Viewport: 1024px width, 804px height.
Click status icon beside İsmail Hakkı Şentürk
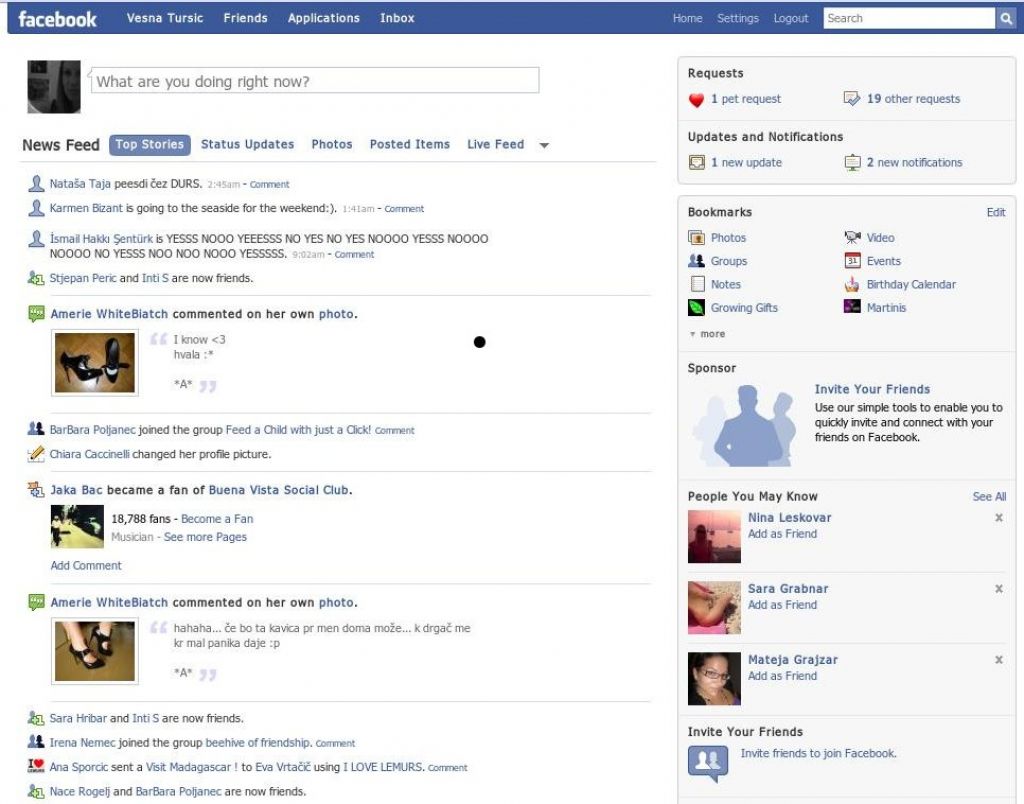coord(36,239)
